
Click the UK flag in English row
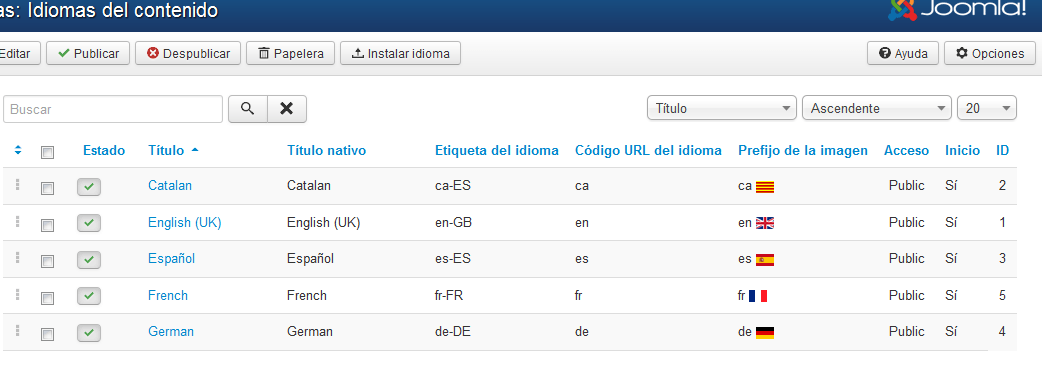[x=765, y=223]
